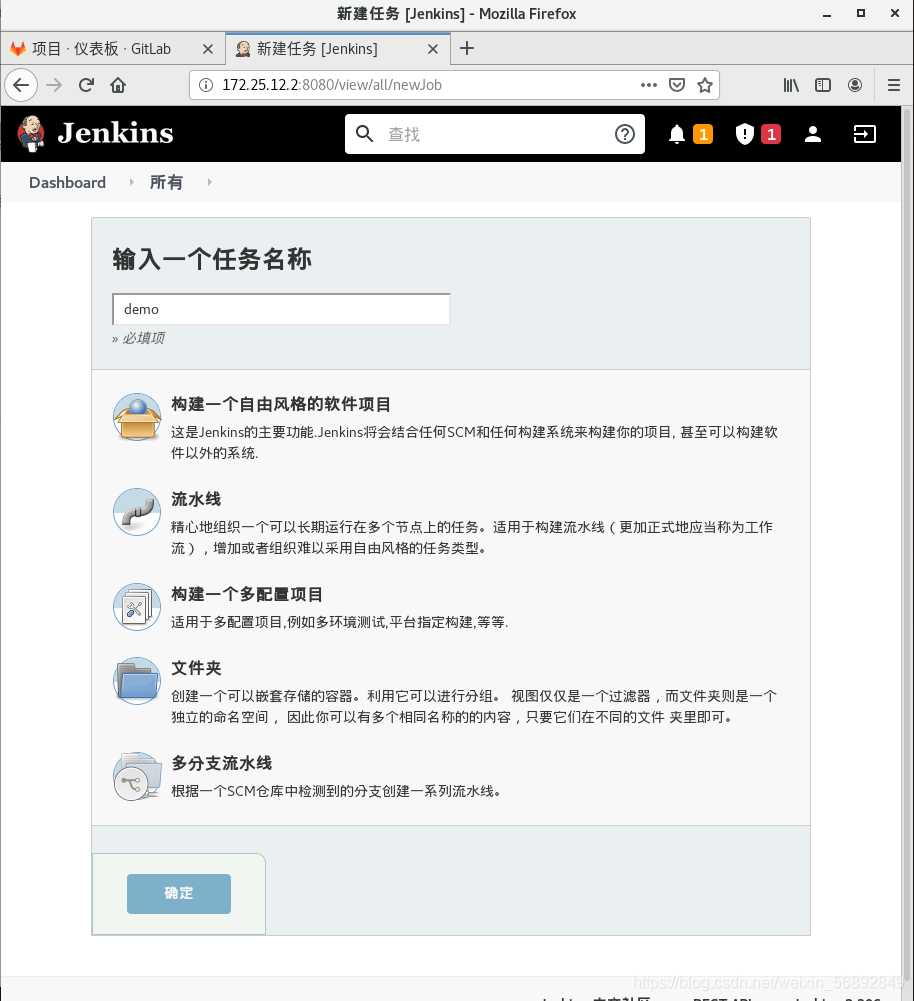Choose 构建一个自由风格的软件项目 option
This screenshot has width=914, height=1001.
(281, 404)
